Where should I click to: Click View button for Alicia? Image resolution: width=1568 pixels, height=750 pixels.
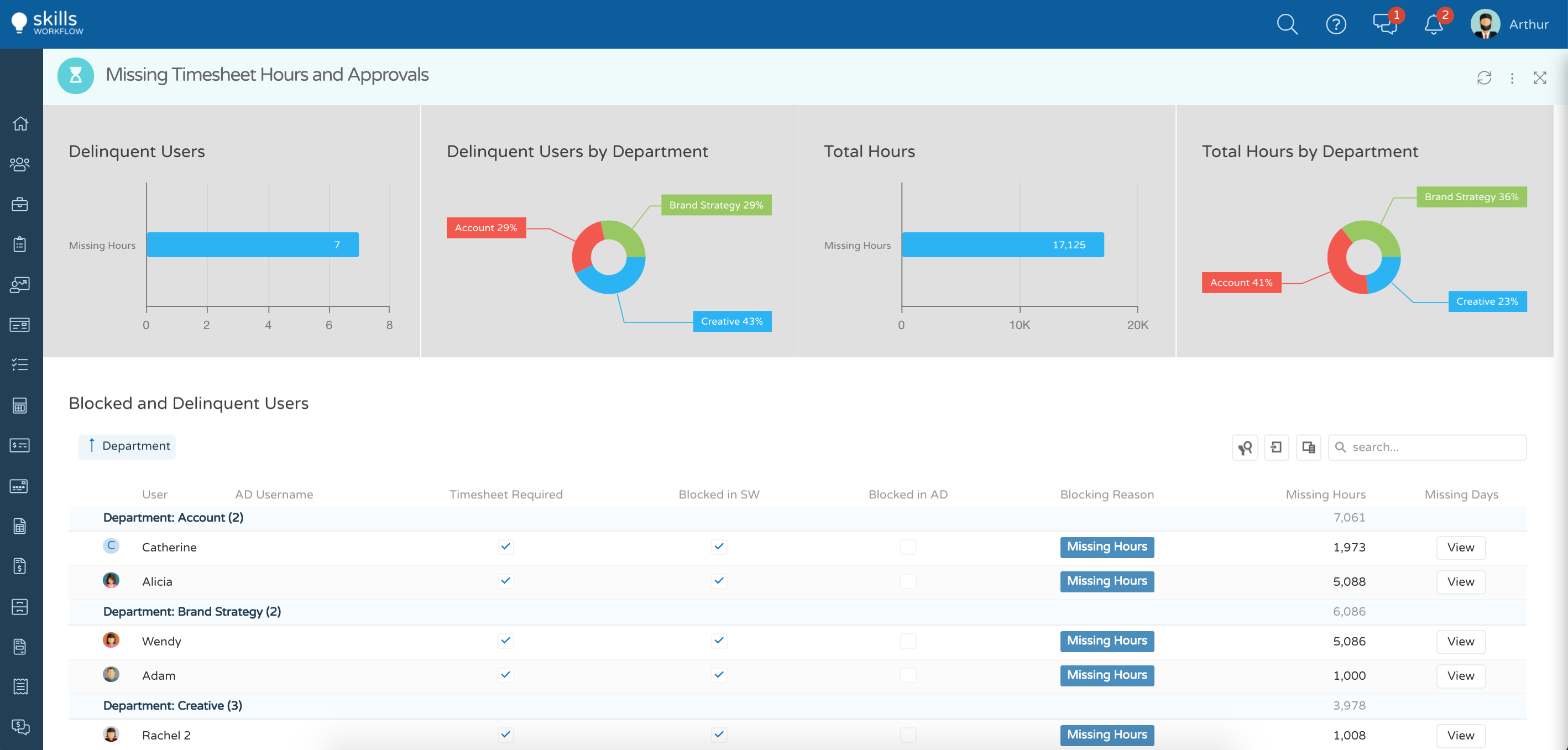pos(1460,581)
